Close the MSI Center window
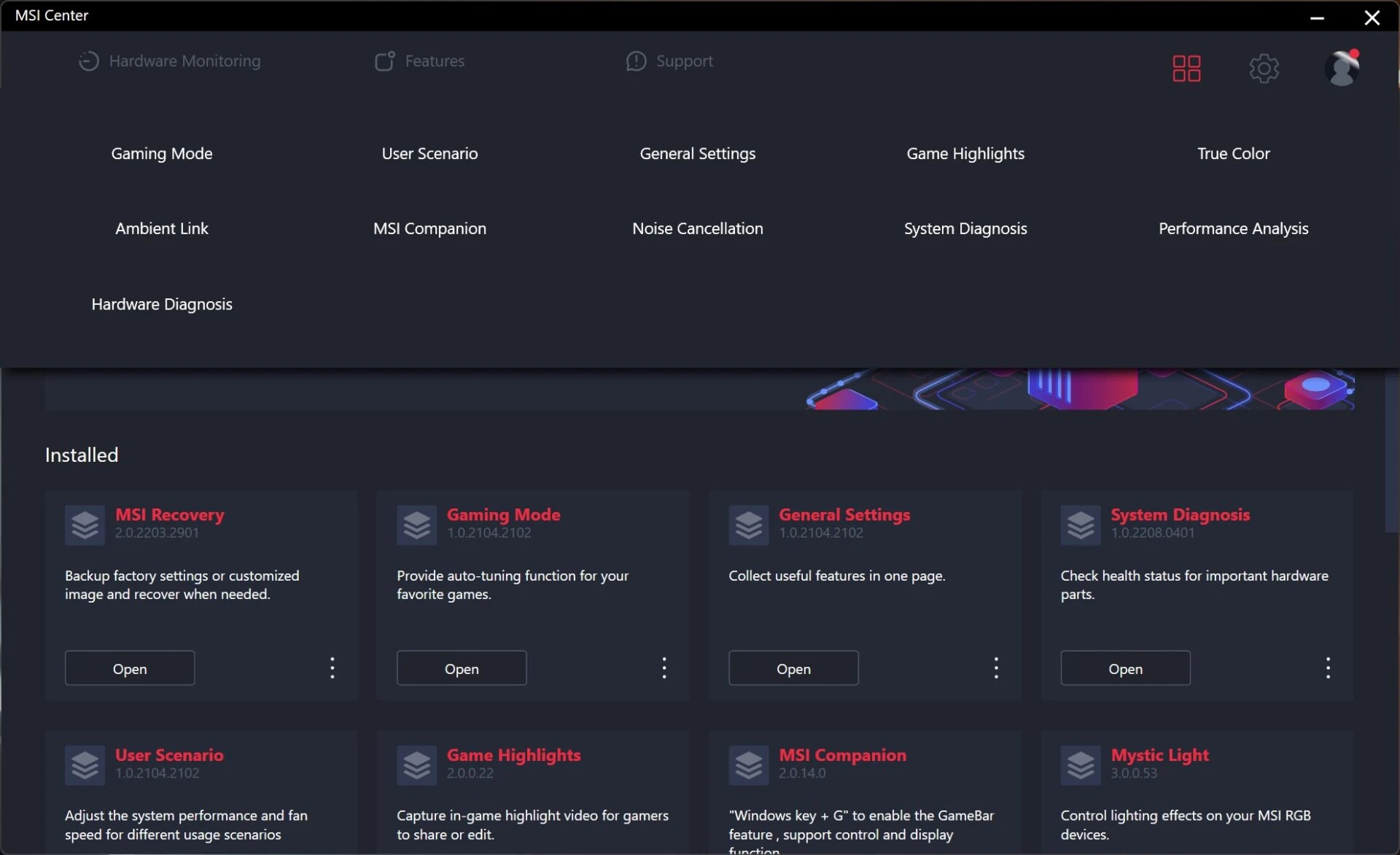Image resolution: width=1400 pixels, height=855 pixels. (1372, 18)
